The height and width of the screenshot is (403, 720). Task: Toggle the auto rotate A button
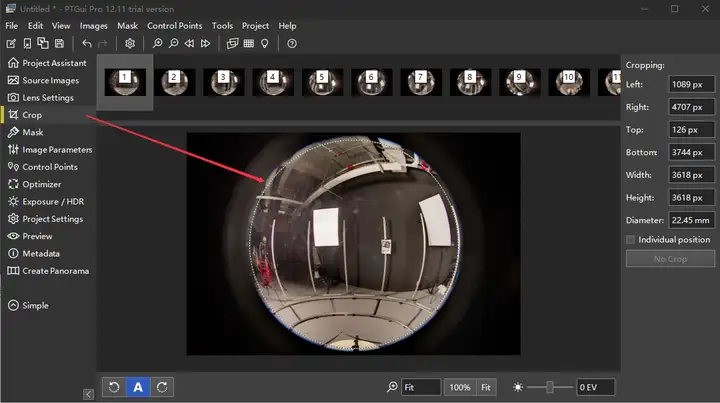138,387
